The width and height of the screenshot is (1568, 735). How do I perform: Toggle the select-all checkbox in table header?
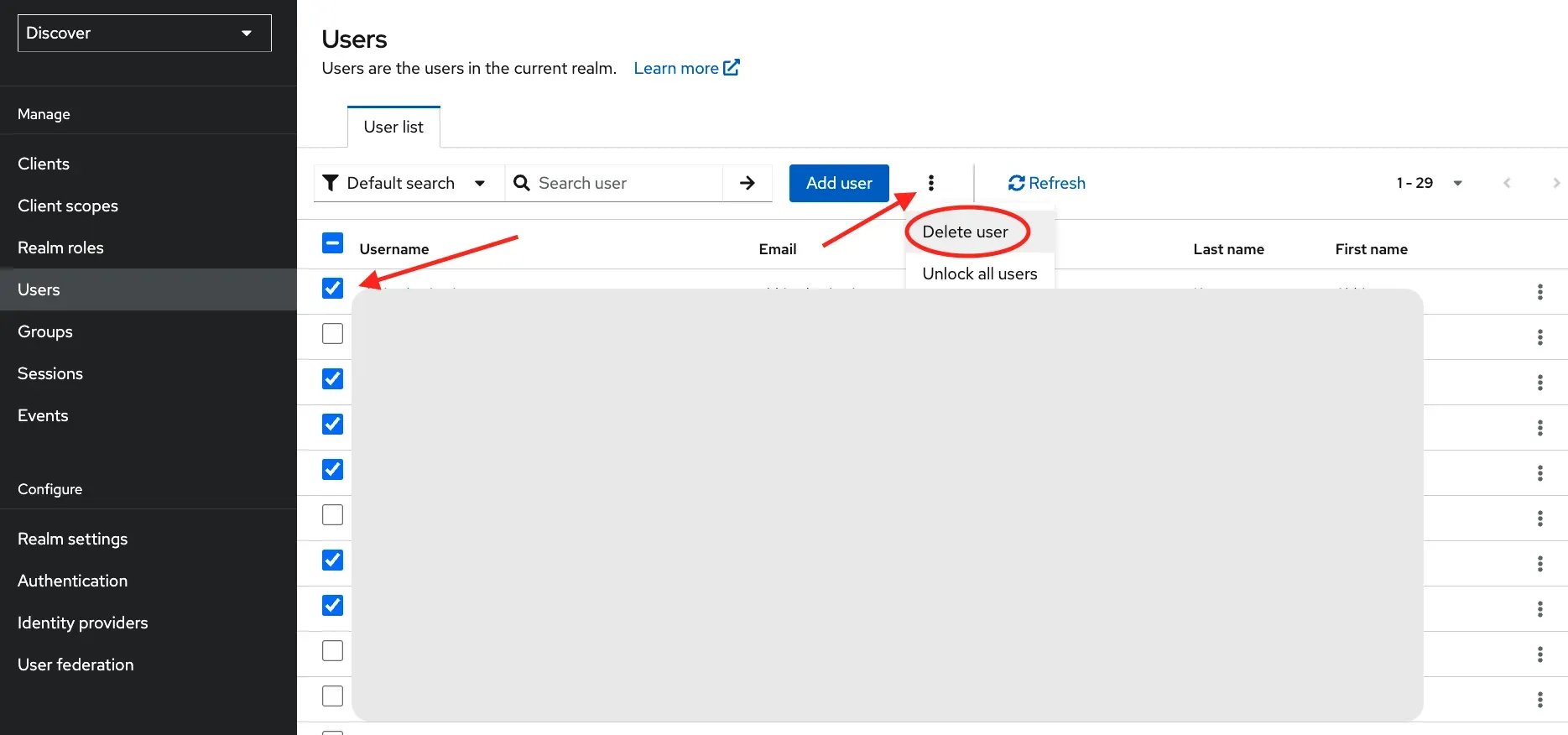(332, 243)
